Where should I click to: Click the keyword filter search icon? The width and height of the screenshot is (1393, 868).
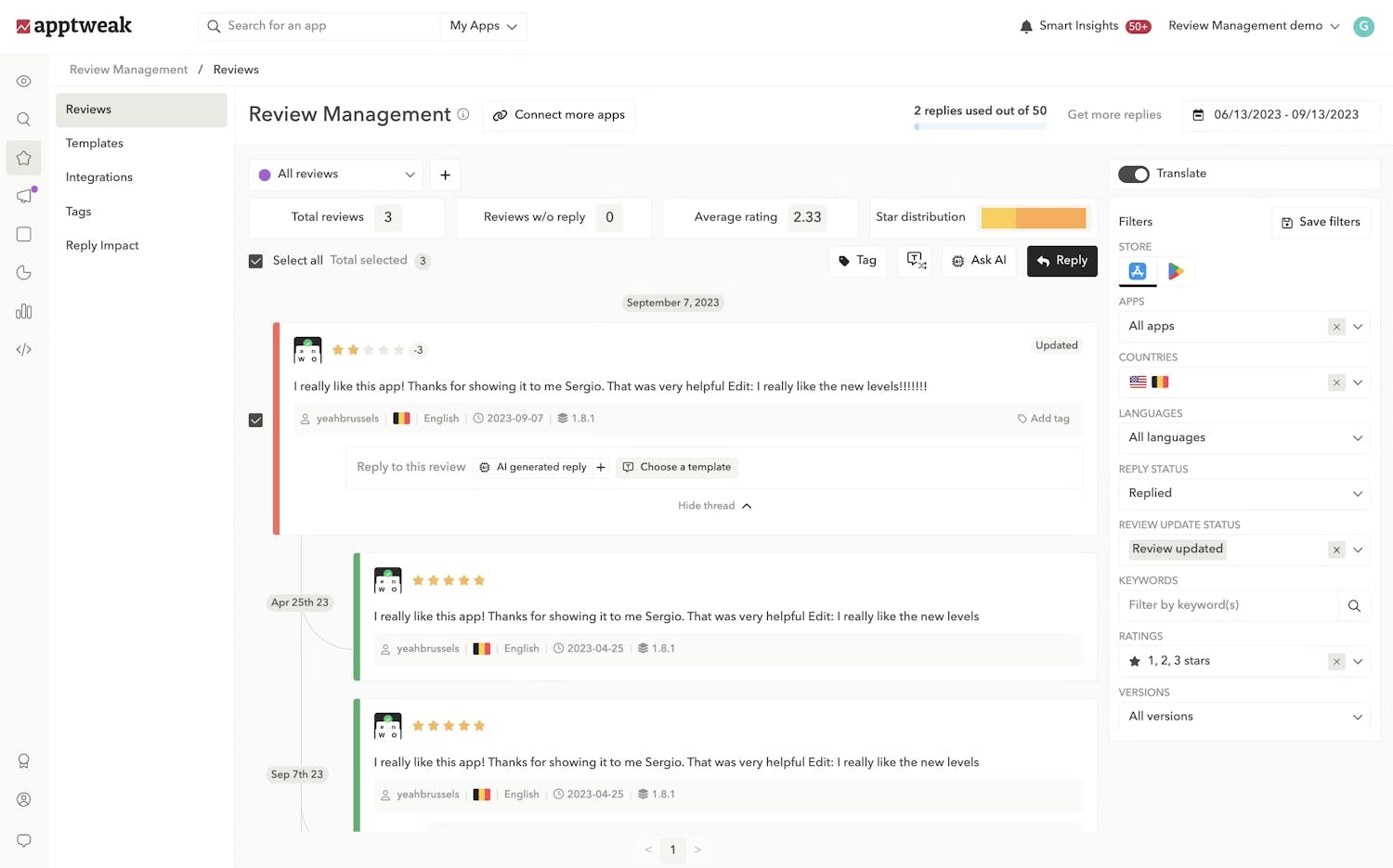(1354, 605)
